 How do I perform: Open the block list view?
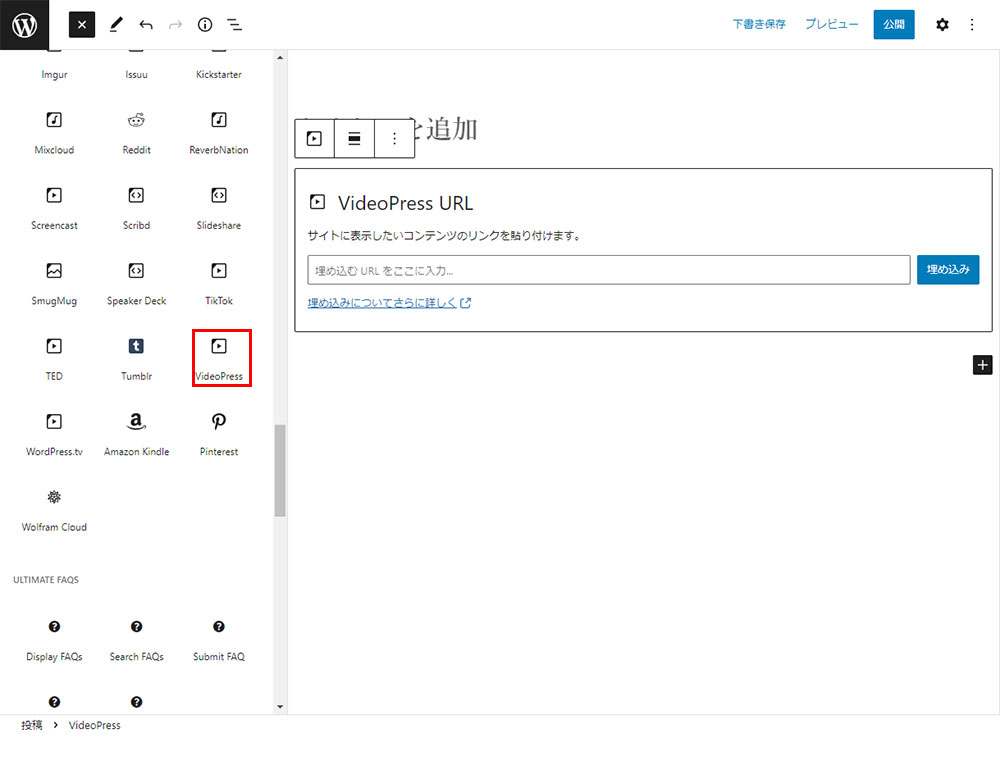tap(235, 25)
